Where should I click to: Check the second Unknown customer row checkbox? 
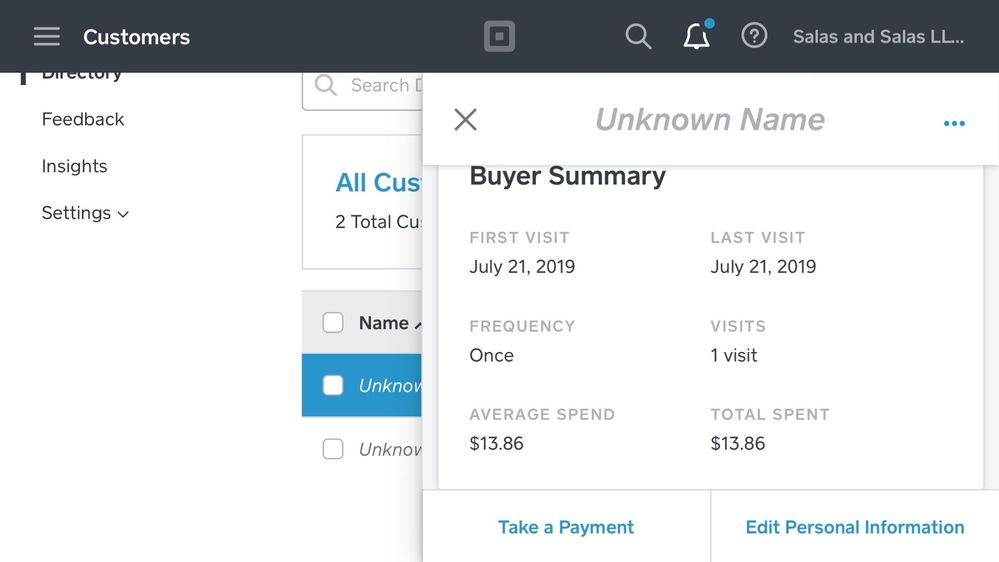click(x=333, y=449)
